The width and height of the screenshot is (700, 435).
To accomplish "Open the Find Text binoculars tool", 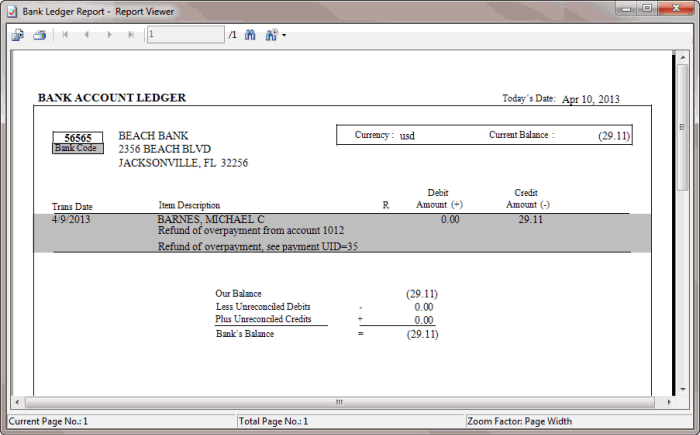I will click(250, 35).
